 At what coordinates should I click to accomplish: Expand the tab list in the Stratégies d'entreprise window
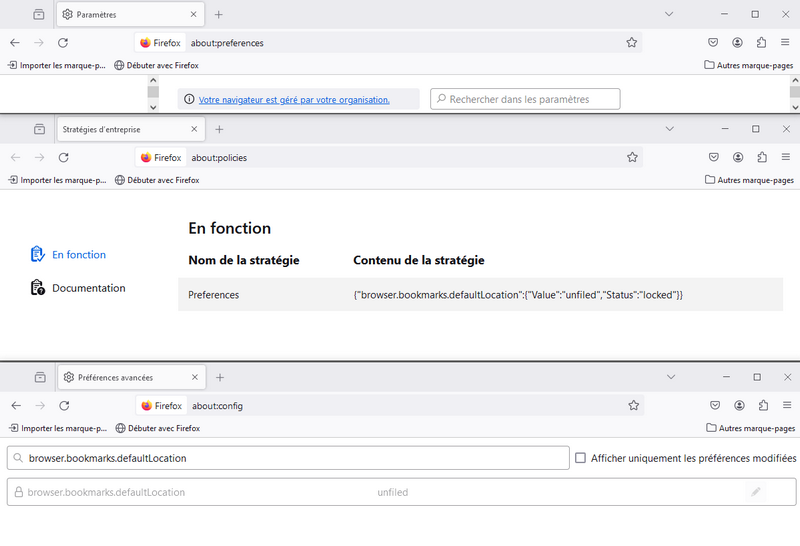coord(670,129)
